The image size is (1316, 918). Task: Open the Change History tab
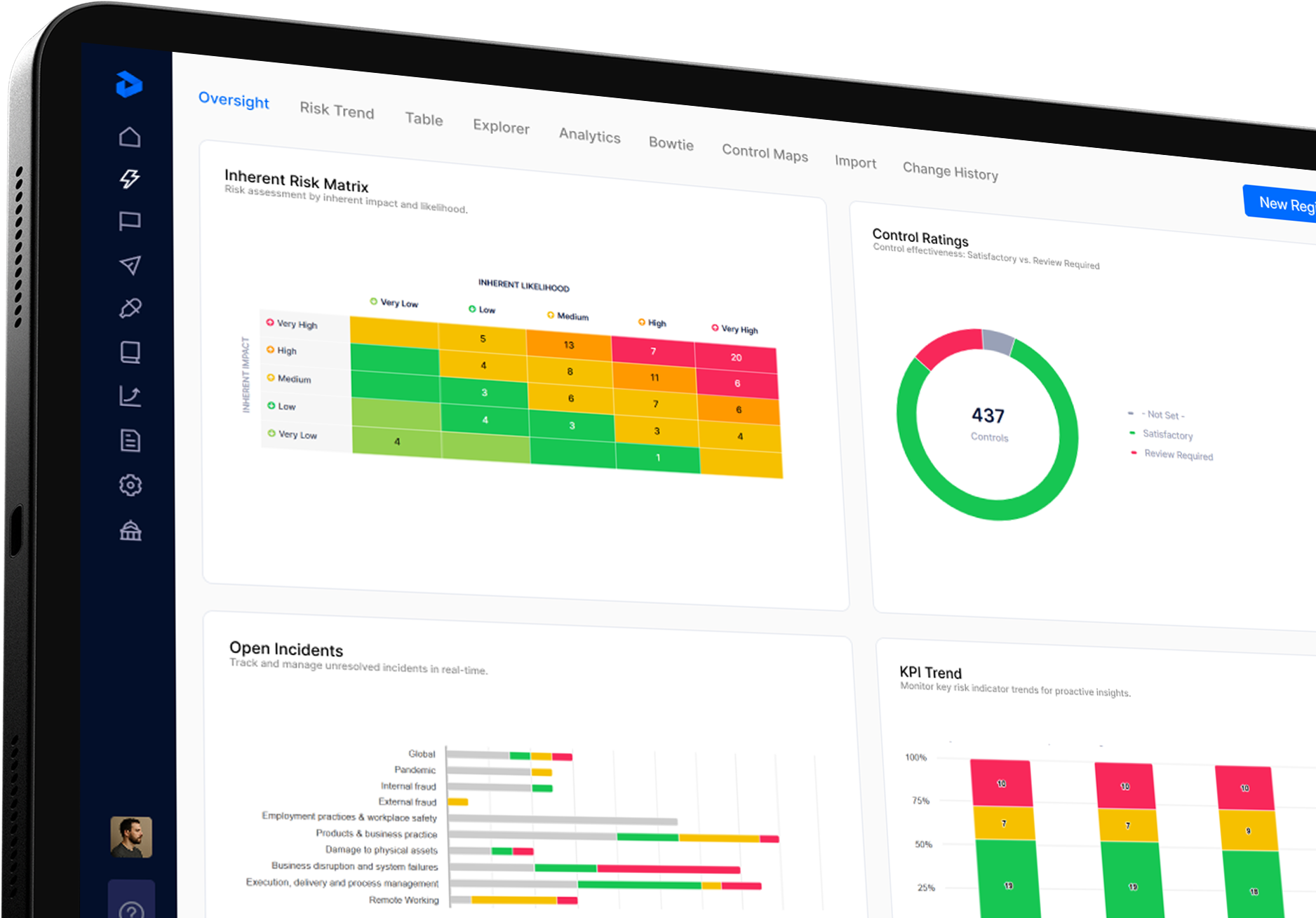tap(950, 171)
